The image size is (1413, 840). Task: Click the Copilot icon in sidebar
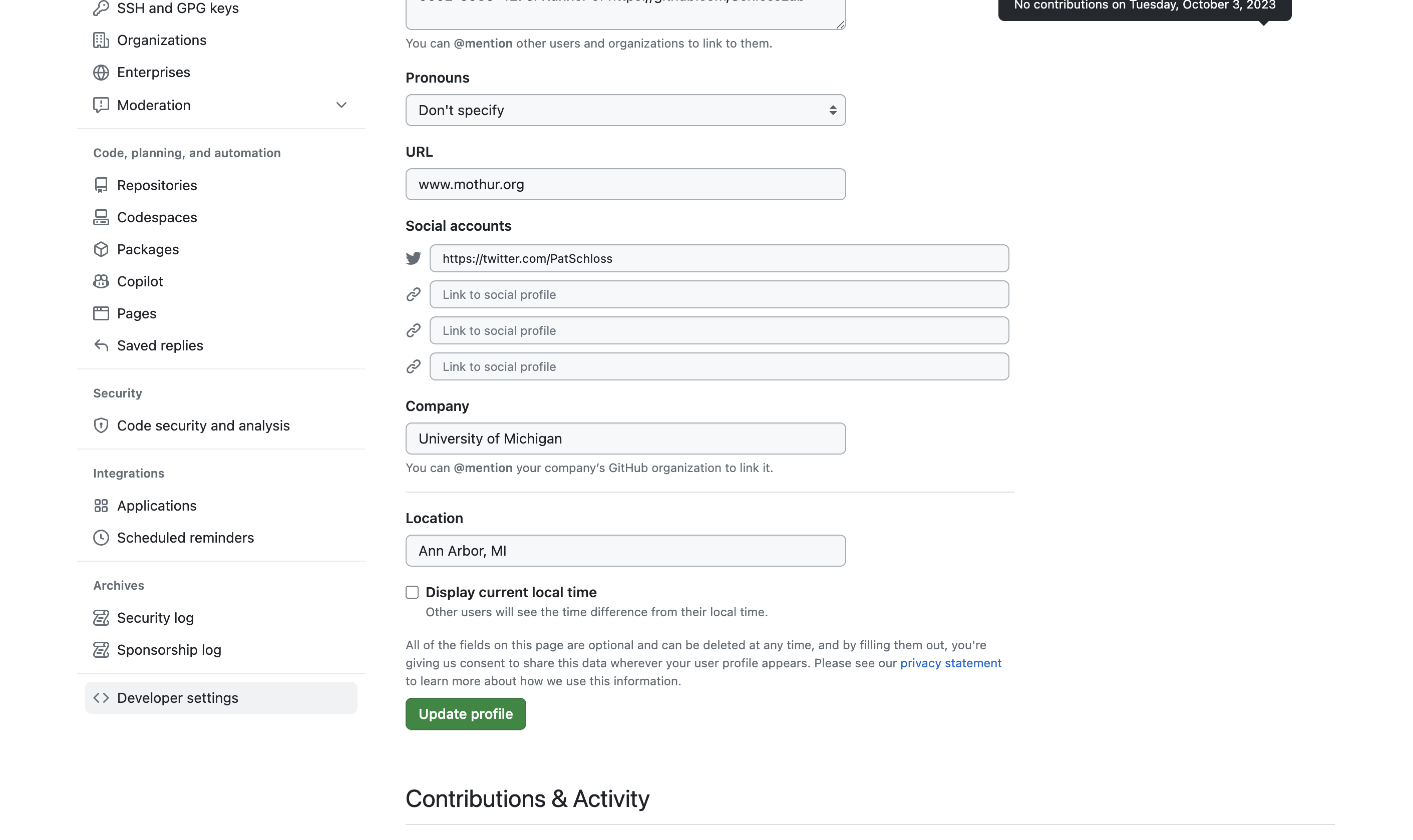pos(101,281)
